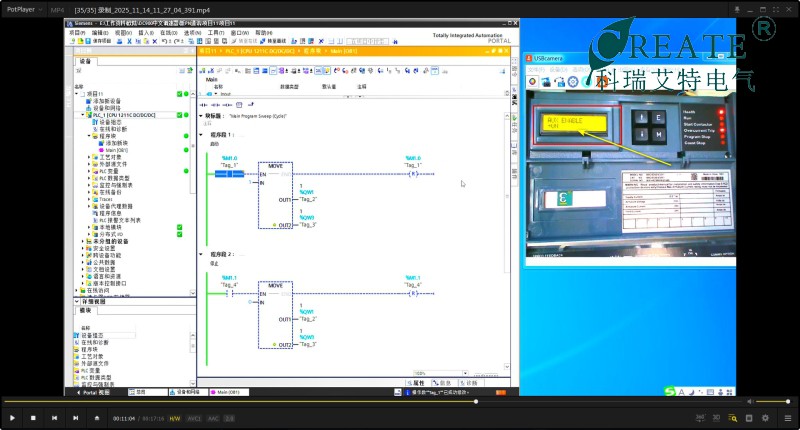The height and width of the screenshot is (430, 800).
Task: Expand the PLC 数据类型 folder
Action: click(89, 179)
